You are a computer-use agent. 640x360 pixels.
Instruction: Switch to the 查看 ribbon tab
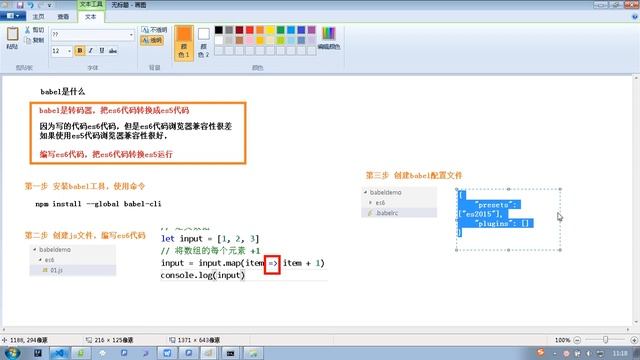pyautogui.click(x=63, y=16)
